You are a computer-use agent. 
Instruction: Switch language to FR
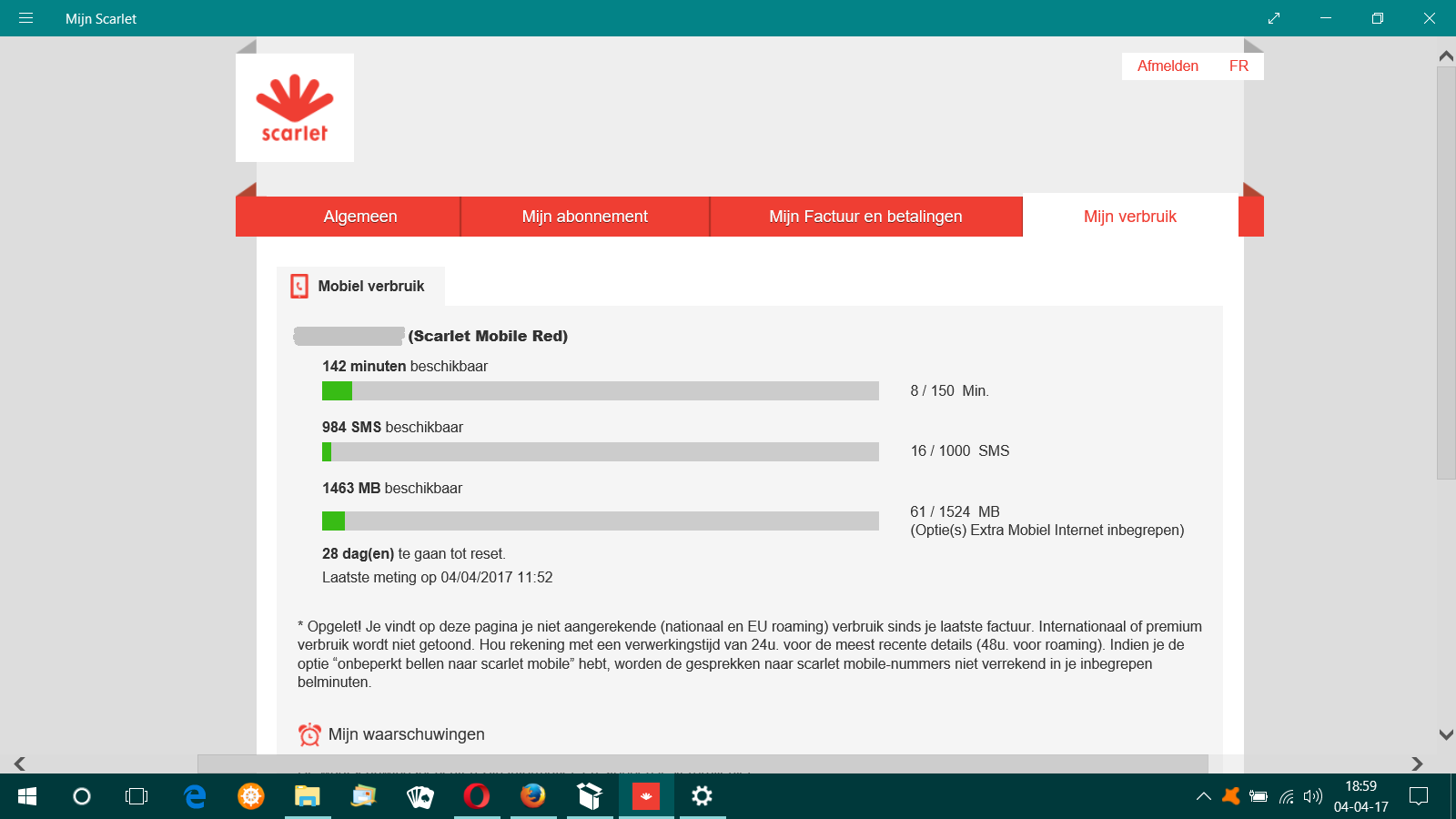click(x=1239, y=66)
